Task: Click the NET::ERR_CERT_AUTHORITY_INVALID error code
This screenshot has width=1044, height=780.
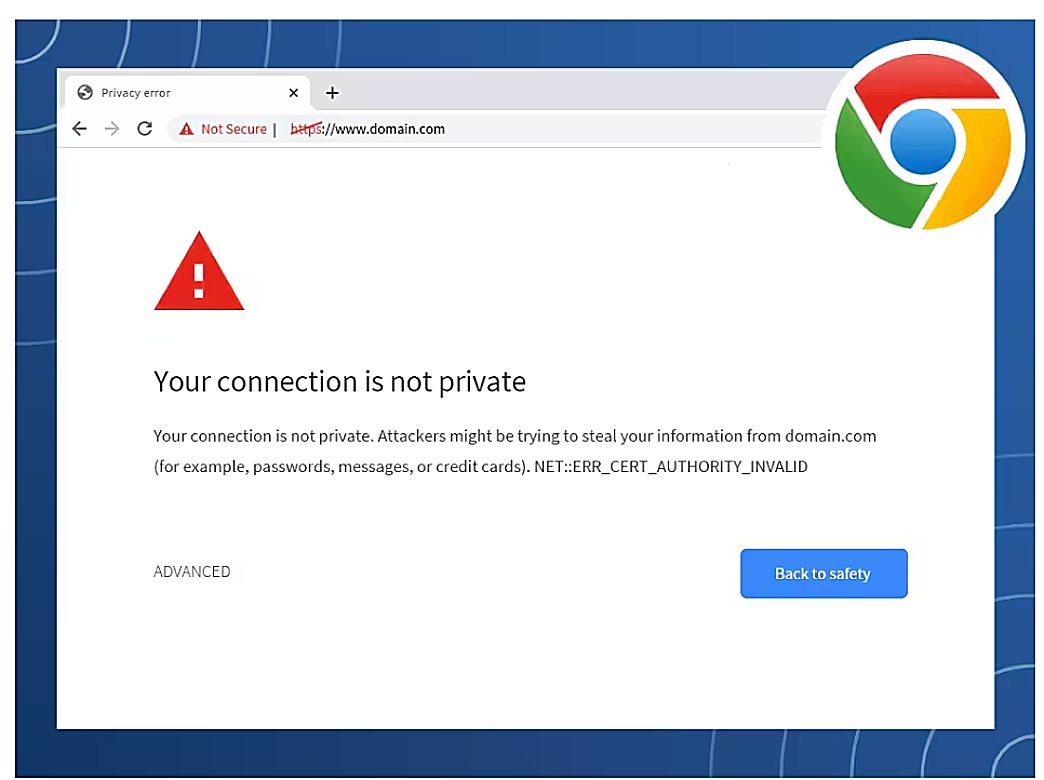Action: 670,466
